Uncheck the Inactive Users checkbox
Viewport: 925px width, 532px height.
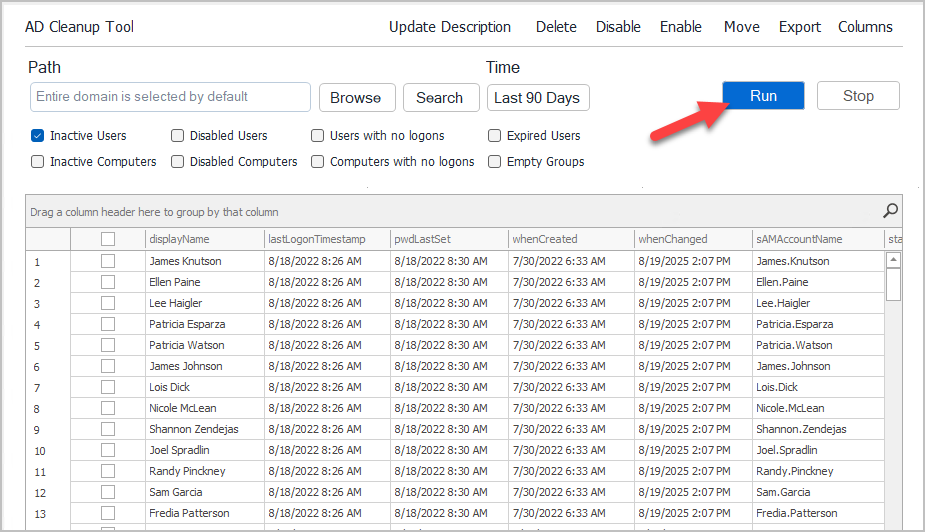pyautogui.click(x=37, y=136)
